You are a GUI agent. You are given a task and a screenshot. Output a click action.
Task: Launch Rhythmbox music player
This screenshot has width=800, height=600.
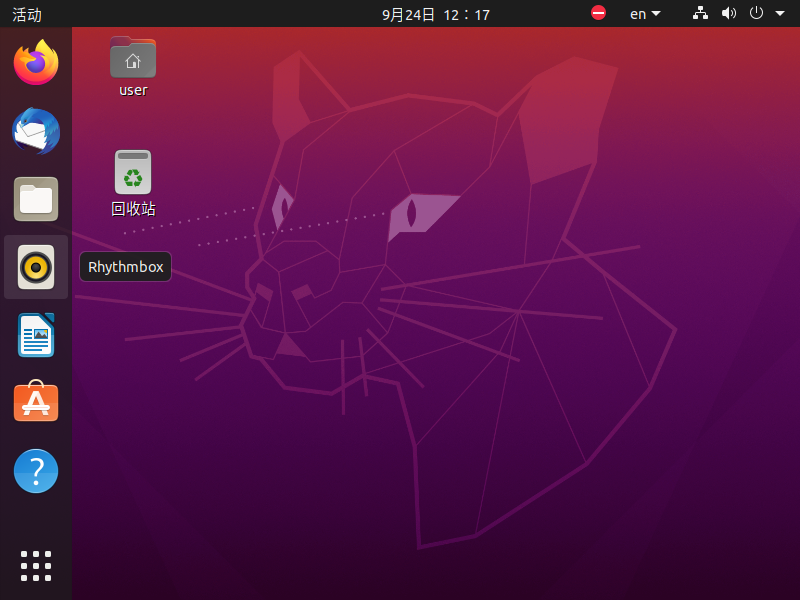pyautogui.click(x=36, y=267)
